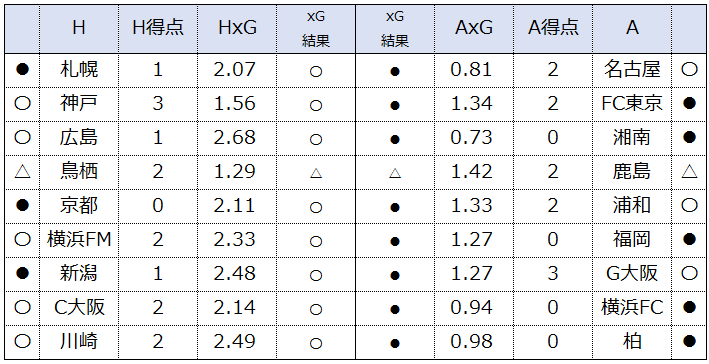This screenshot has width=709, height=364.
Task: Click the black circle beside 柏
Action: pyautogui.click(x=689, y=341)
